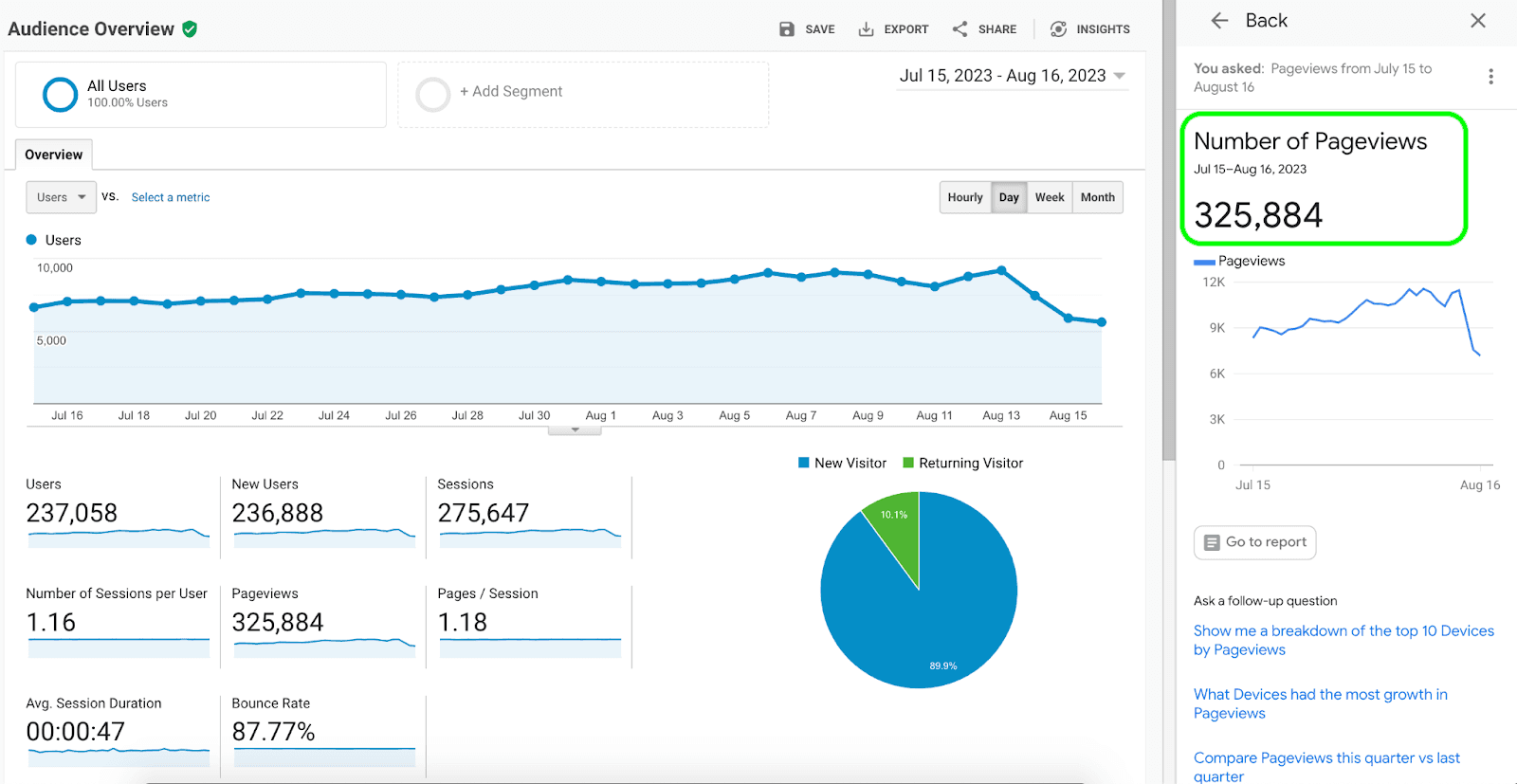Switch chart to Month view
The image size is (1517, 784).
(1097, 197)
